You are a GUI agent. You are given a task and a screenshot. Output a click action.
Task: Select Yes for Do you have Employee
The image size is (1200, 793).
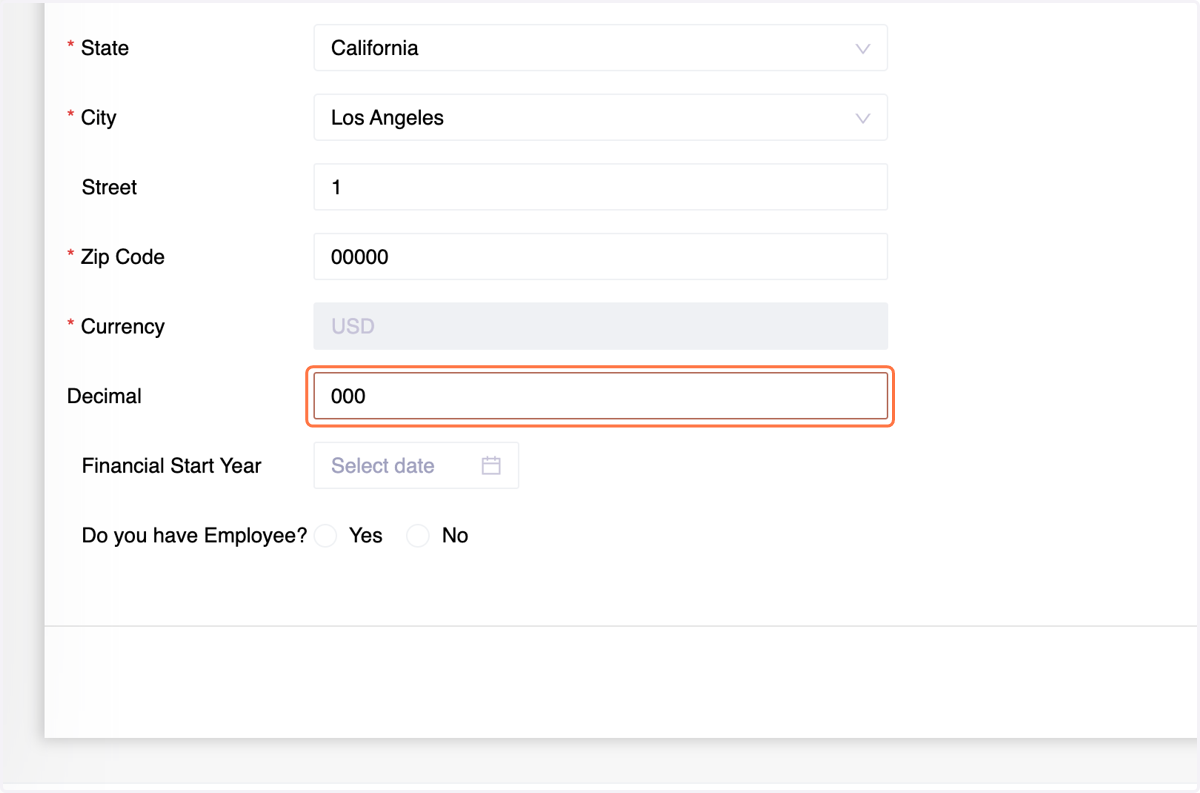pos(326,536)
